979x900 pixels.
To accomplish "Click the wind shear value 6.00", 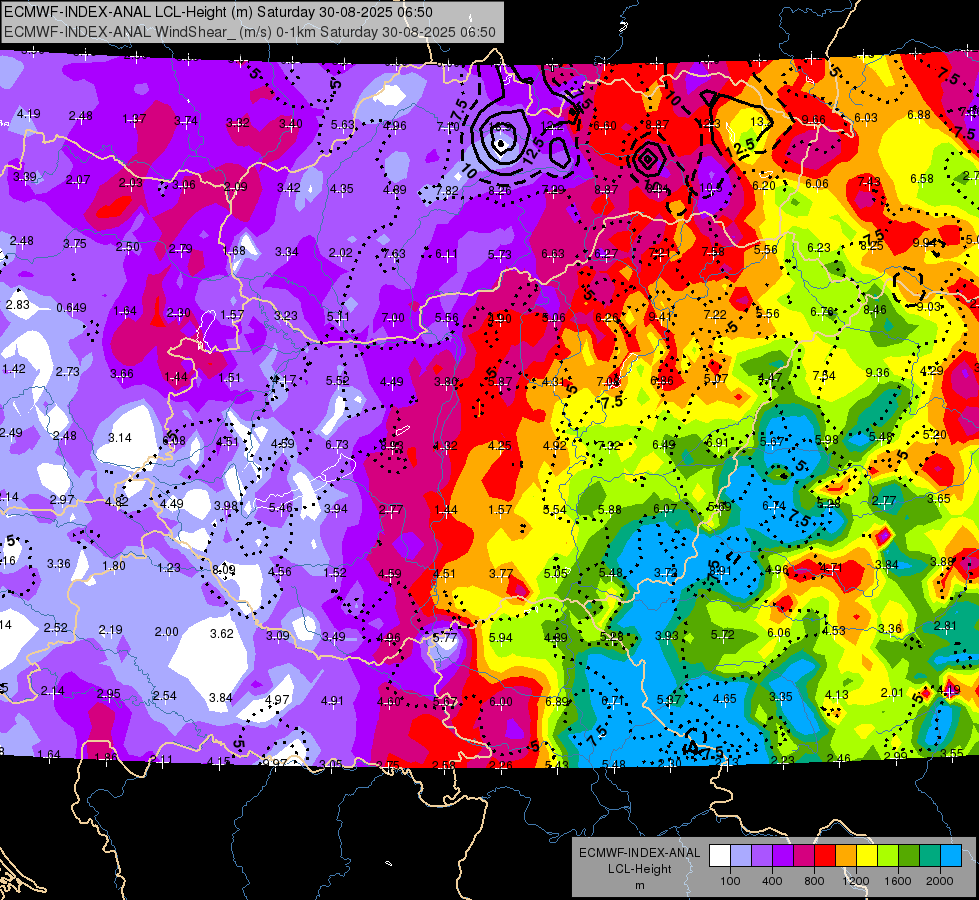I will click(501, 702).
